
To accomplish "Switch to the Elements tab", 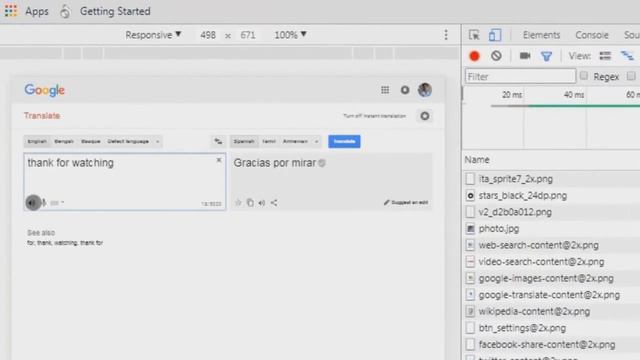I will [x=541, y=35].
